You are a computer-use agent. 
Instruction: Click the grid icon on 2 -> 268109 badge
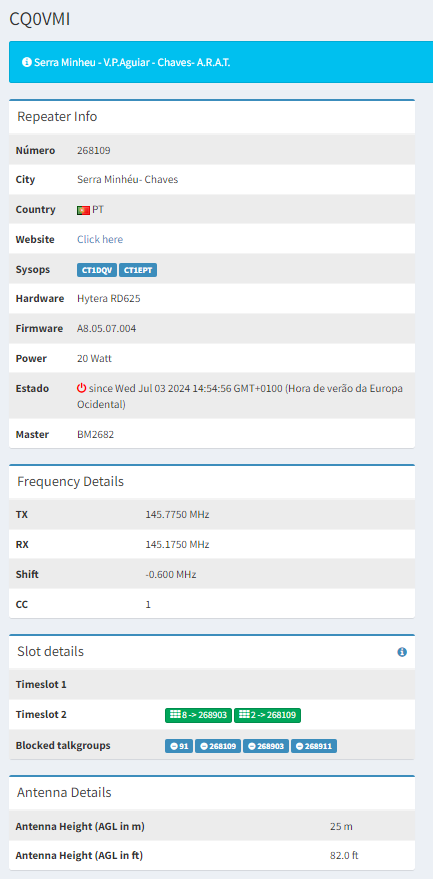pyautogui.click(x=243, y=715)
